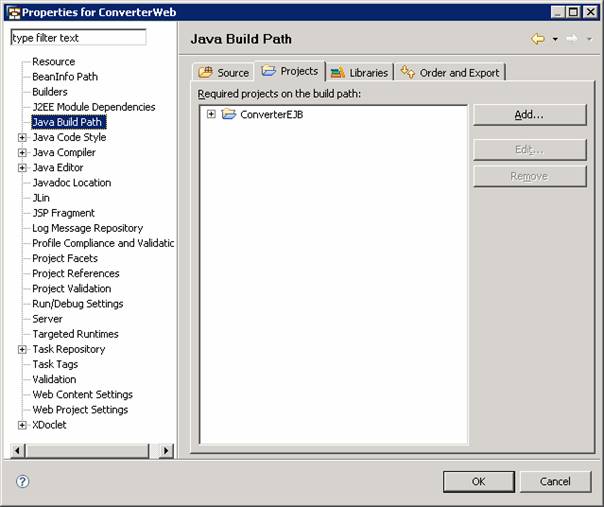The width and height of the screenshot is (604, 507).
Task: Expand the Task Repository node
Action: pyautogui.click(x=22, y=349)
